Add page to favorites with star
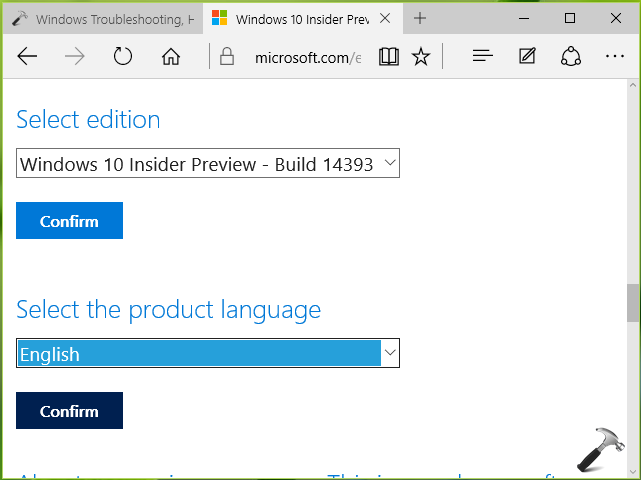The image size is (641, 480). (x=421, y=56)
